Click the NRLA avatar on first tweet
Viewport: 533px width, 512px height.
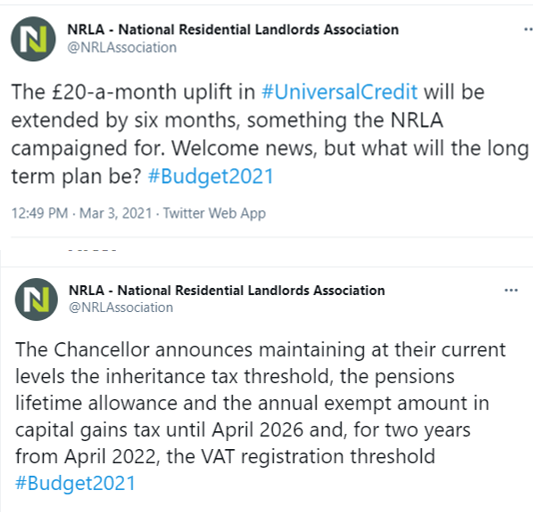33,39
